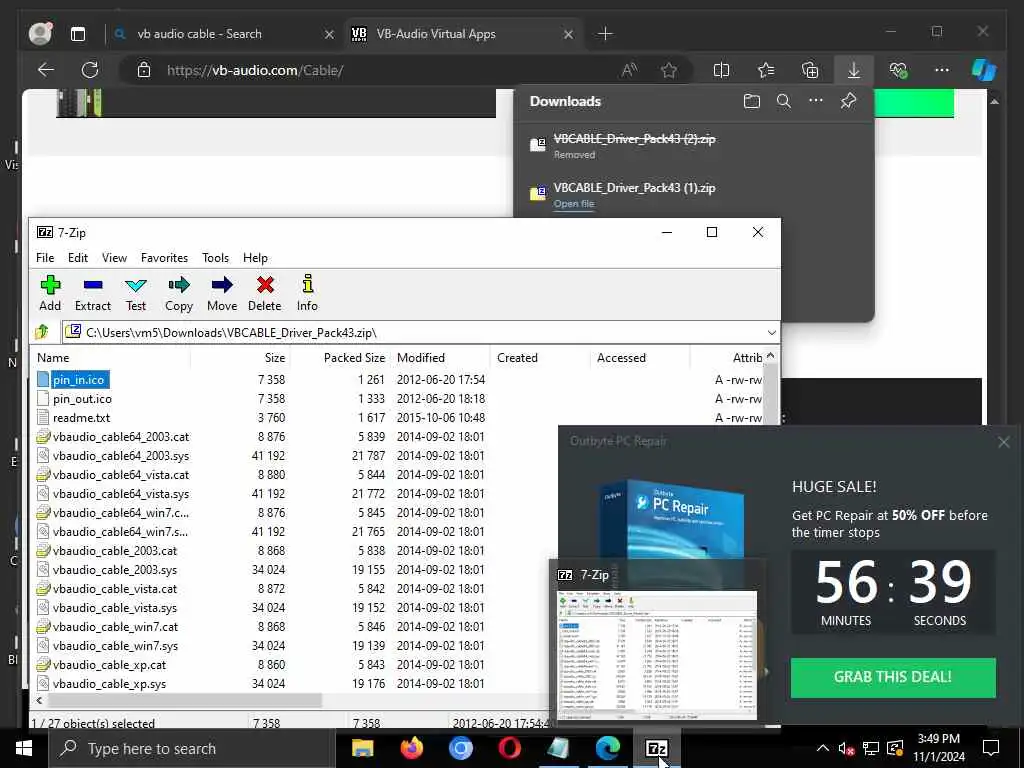
Task: Add this page to favorites star
Action: click(x=669, y=70)
